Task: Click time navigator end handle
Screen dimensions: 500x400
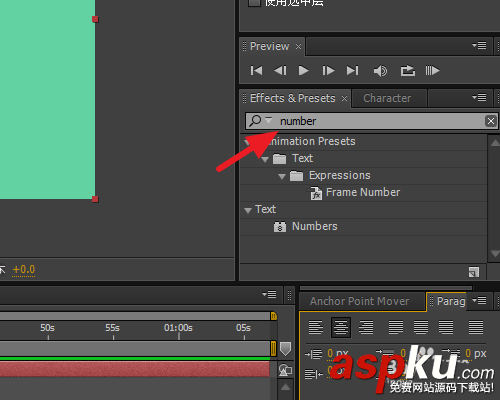Action: [274, 316]
